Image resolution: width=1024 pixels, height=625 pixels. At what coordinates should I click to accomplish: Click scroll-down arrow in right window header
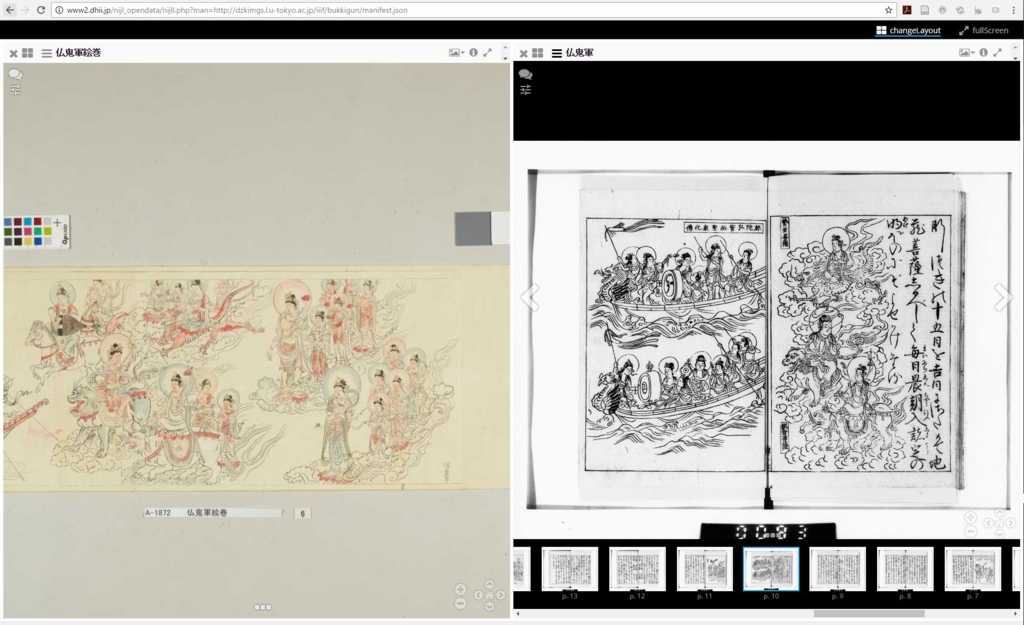point(1015,57)
